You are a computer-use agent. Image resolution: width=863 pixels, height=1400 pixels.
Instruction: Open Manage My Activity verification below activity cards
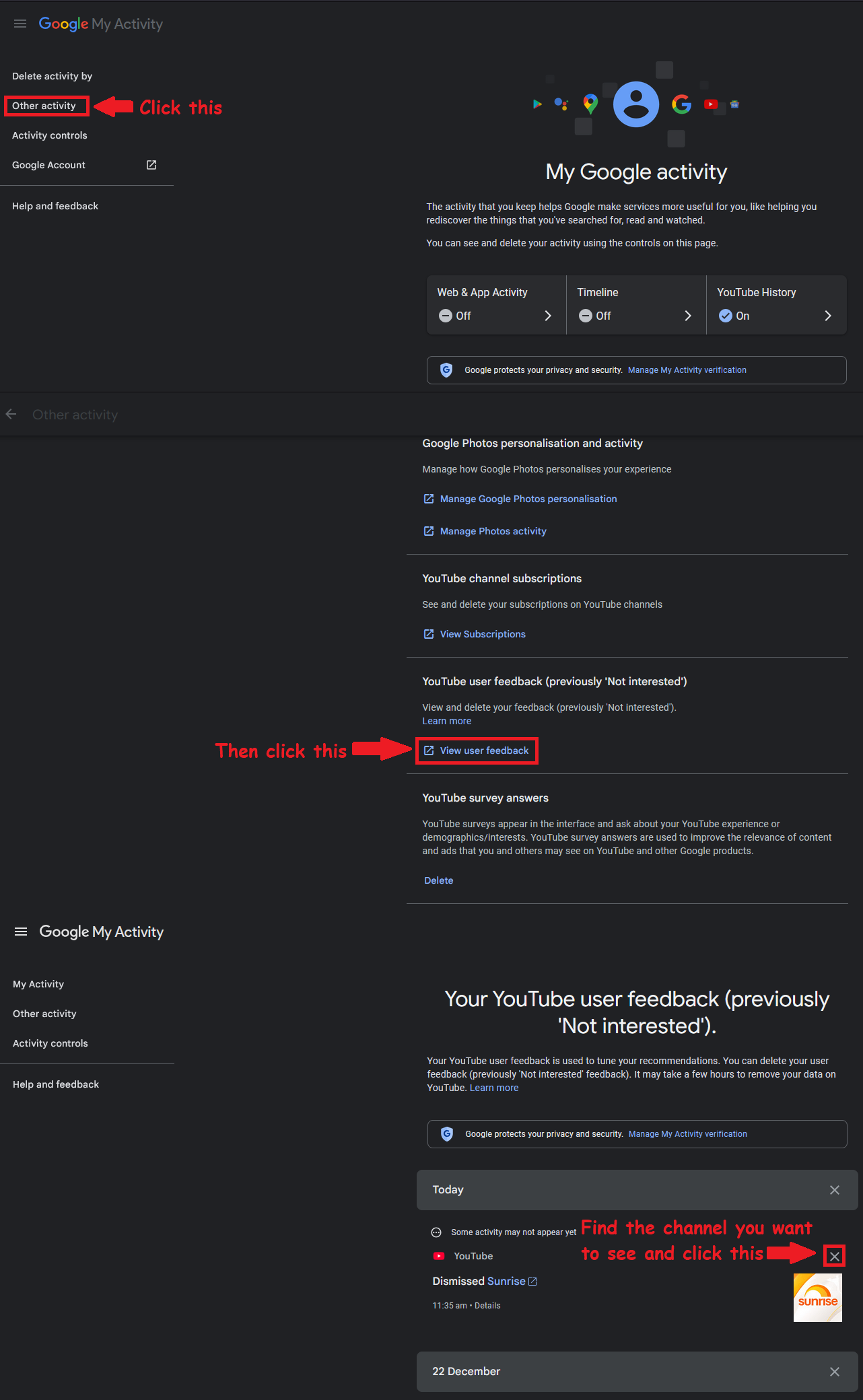(x=687, y=370)
